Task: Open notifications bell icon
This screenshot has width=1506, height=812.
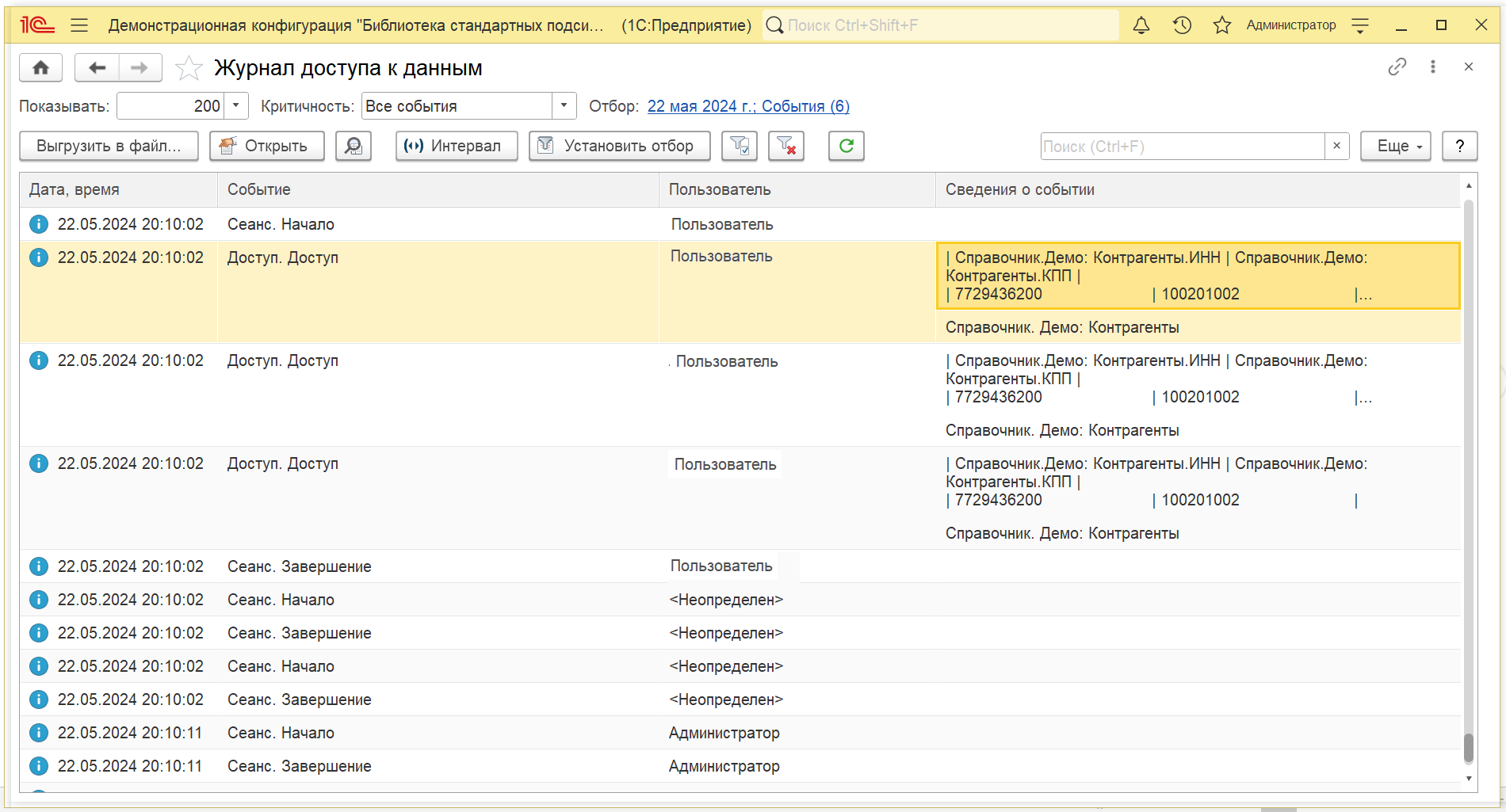Action: pos(1141,25)
